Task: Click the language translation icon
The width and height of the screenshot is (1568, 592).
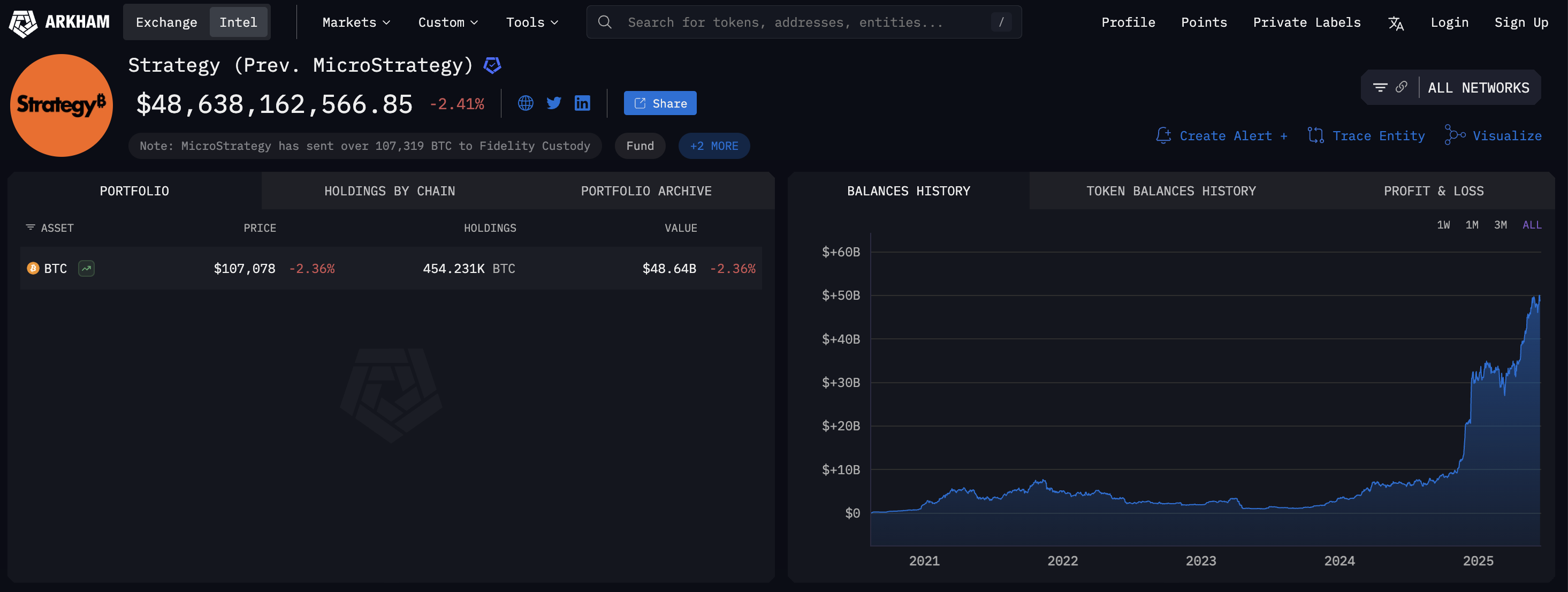Action: tap(1396, 23)
